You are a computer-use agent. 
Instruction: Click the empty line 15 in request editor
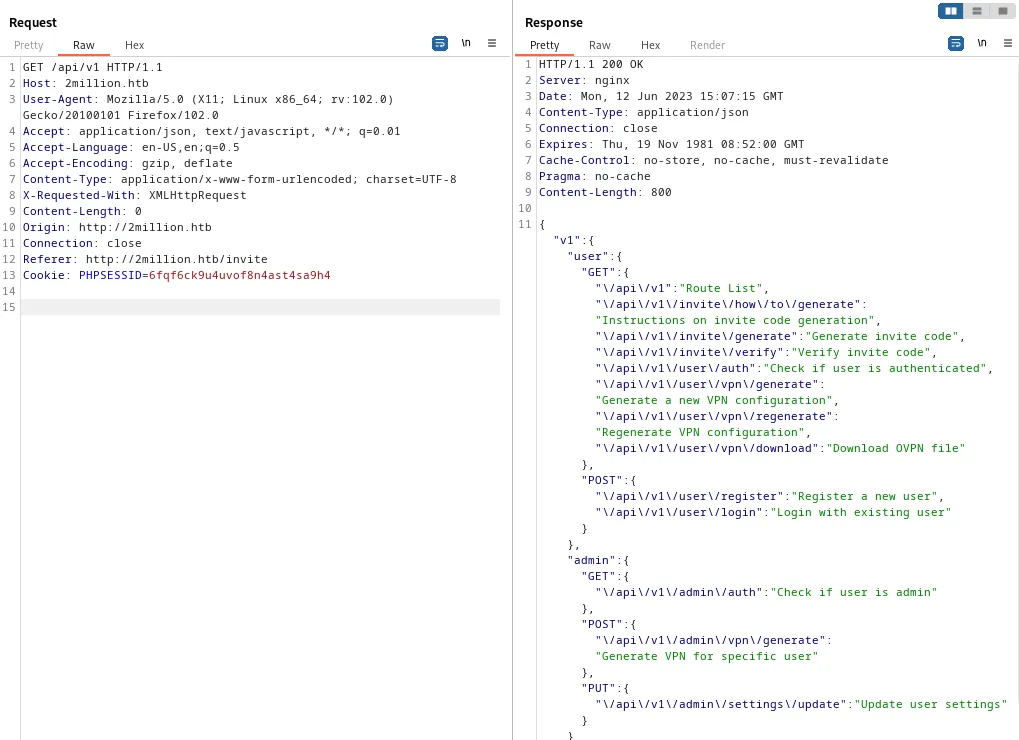(260, 307)
